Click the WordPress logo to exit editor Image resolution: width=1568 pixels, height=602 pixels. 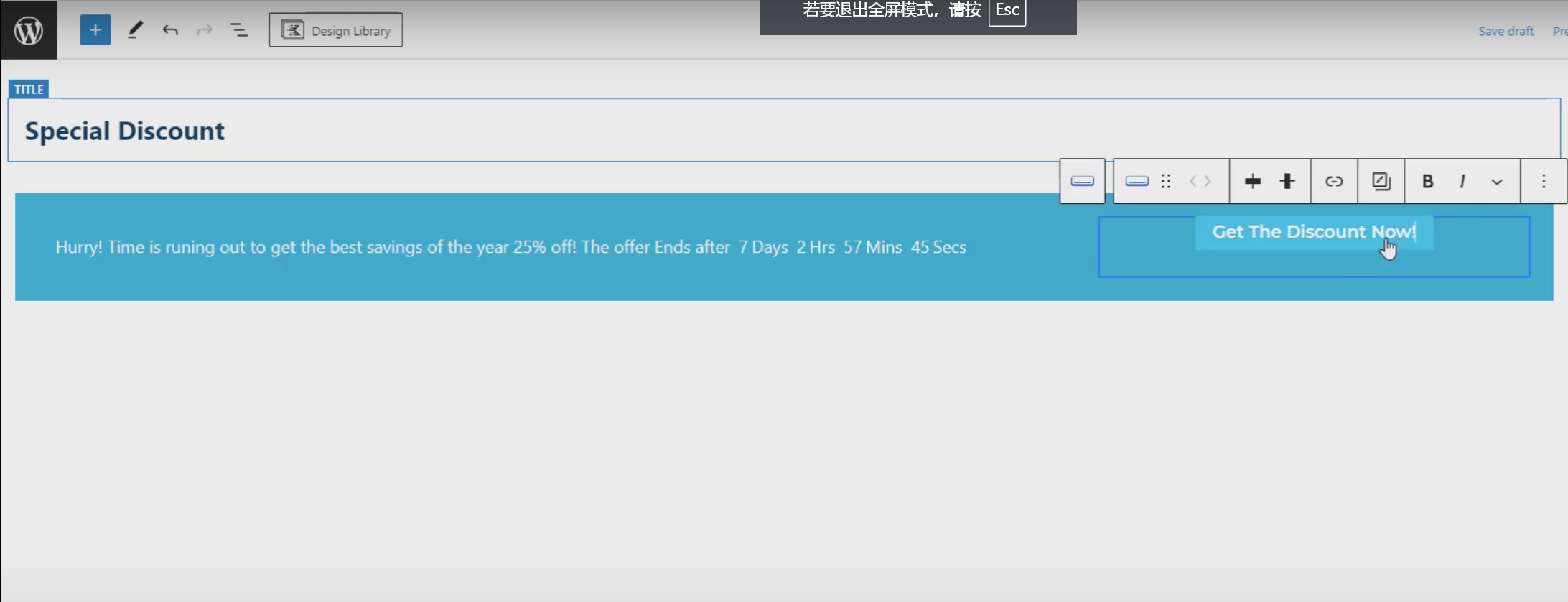(x=29, y=30)
